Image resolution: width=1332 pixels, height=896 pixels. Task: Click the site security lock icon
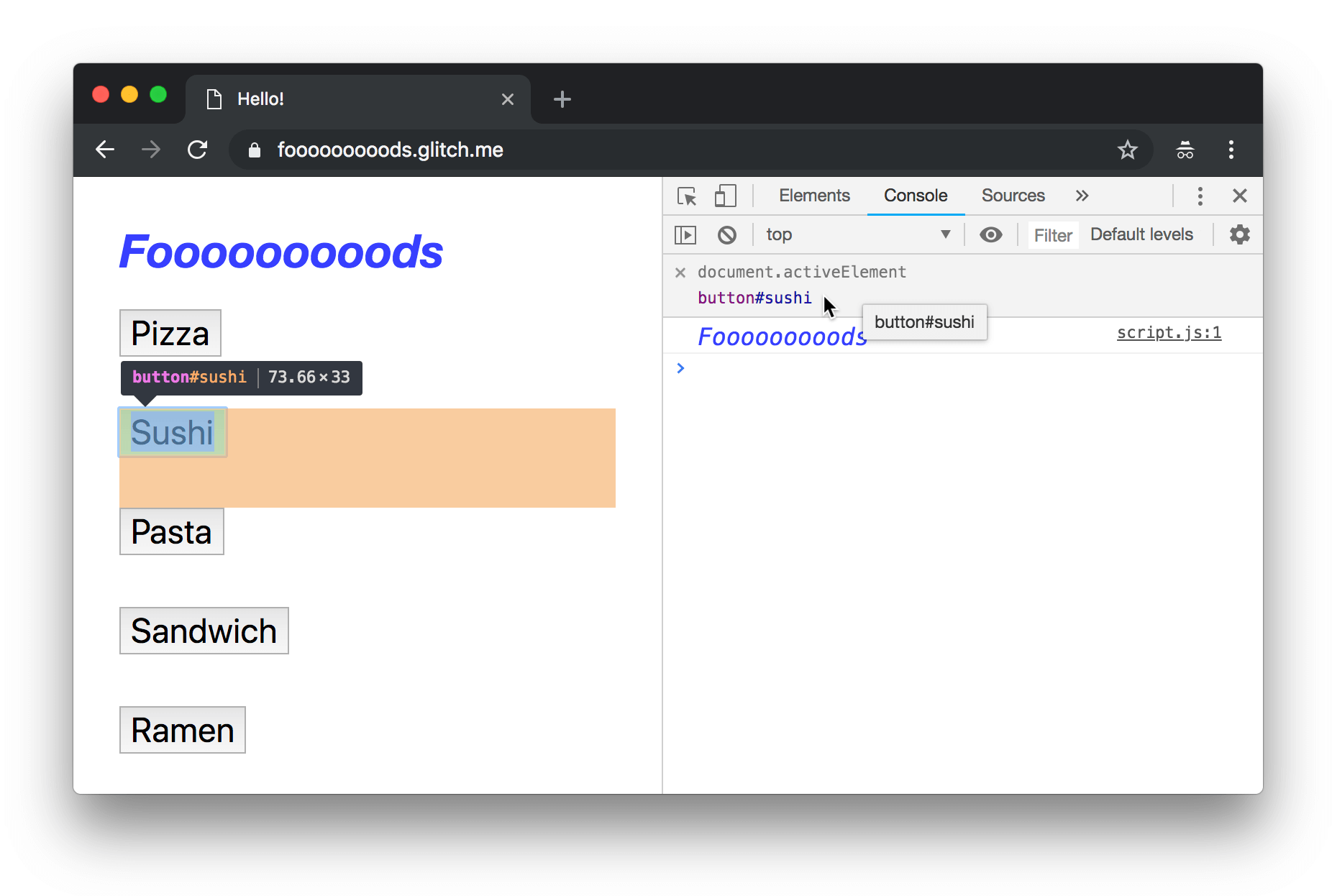tap(253, 150)
